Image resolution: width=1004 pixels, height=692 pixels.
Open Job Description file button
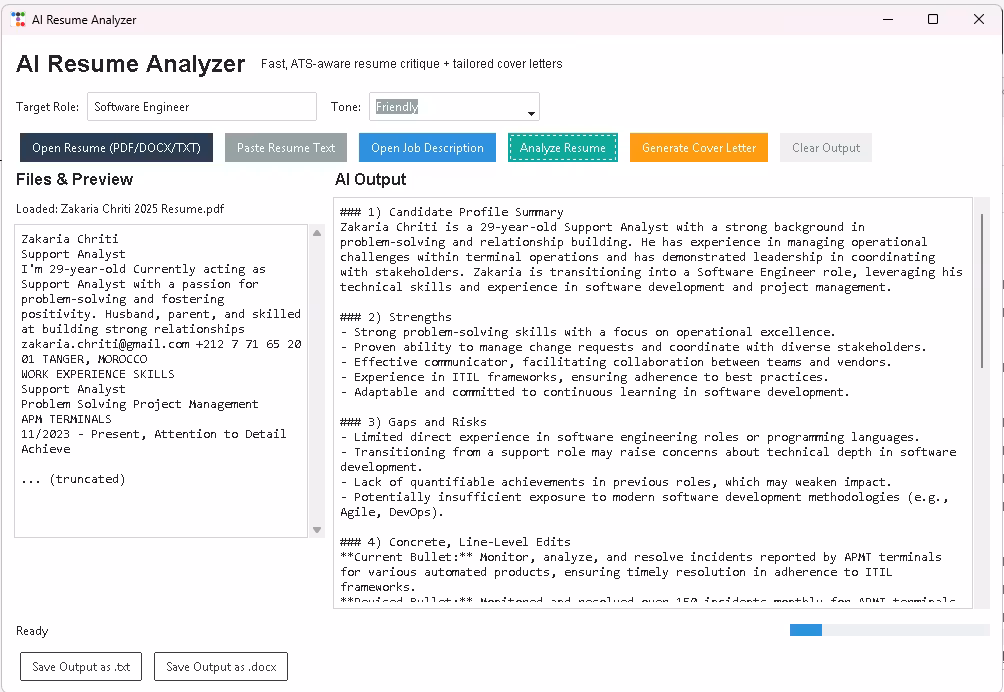coord(427,148)
